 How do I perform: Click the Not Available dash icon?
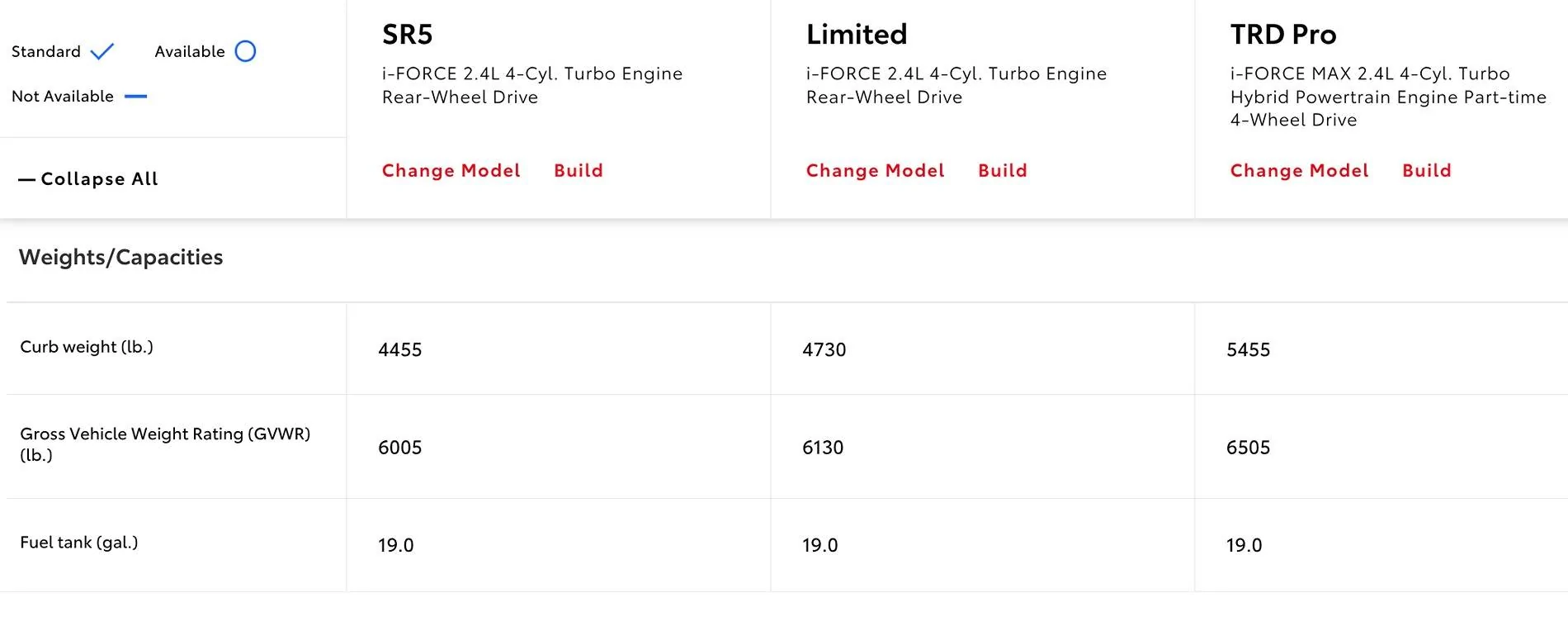[x=135, y=97]
